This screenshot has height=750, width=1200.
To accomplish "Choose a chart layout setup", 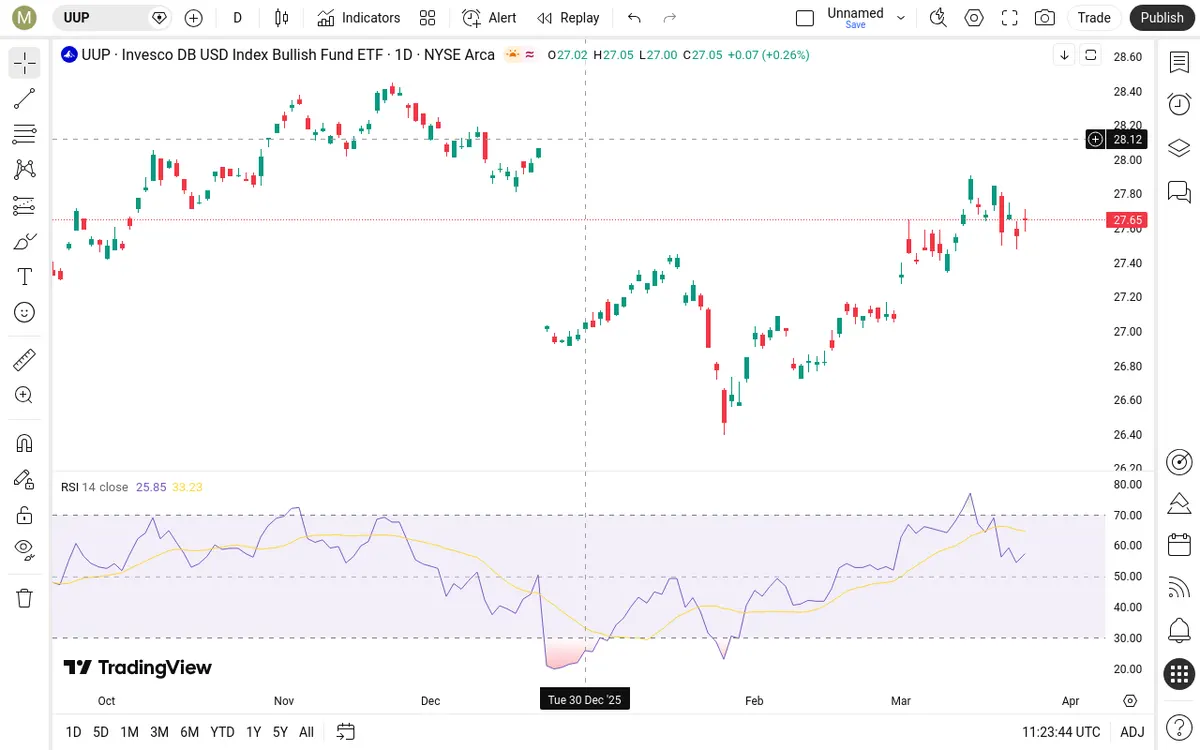I will 805,17.
